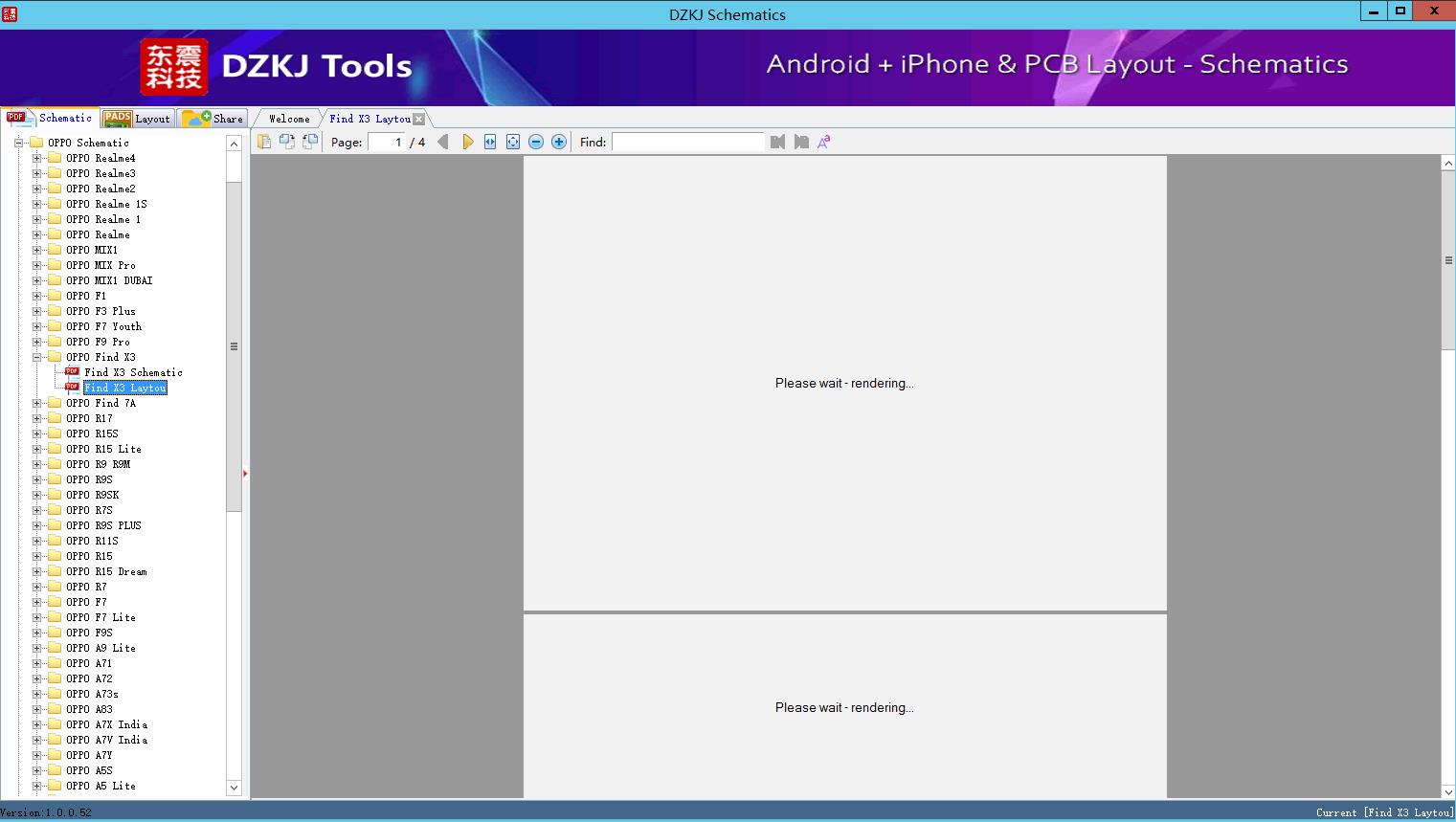Click the OPPO A7Y folder icon
The image size is (1456, 822).
[x=55, y=755]
